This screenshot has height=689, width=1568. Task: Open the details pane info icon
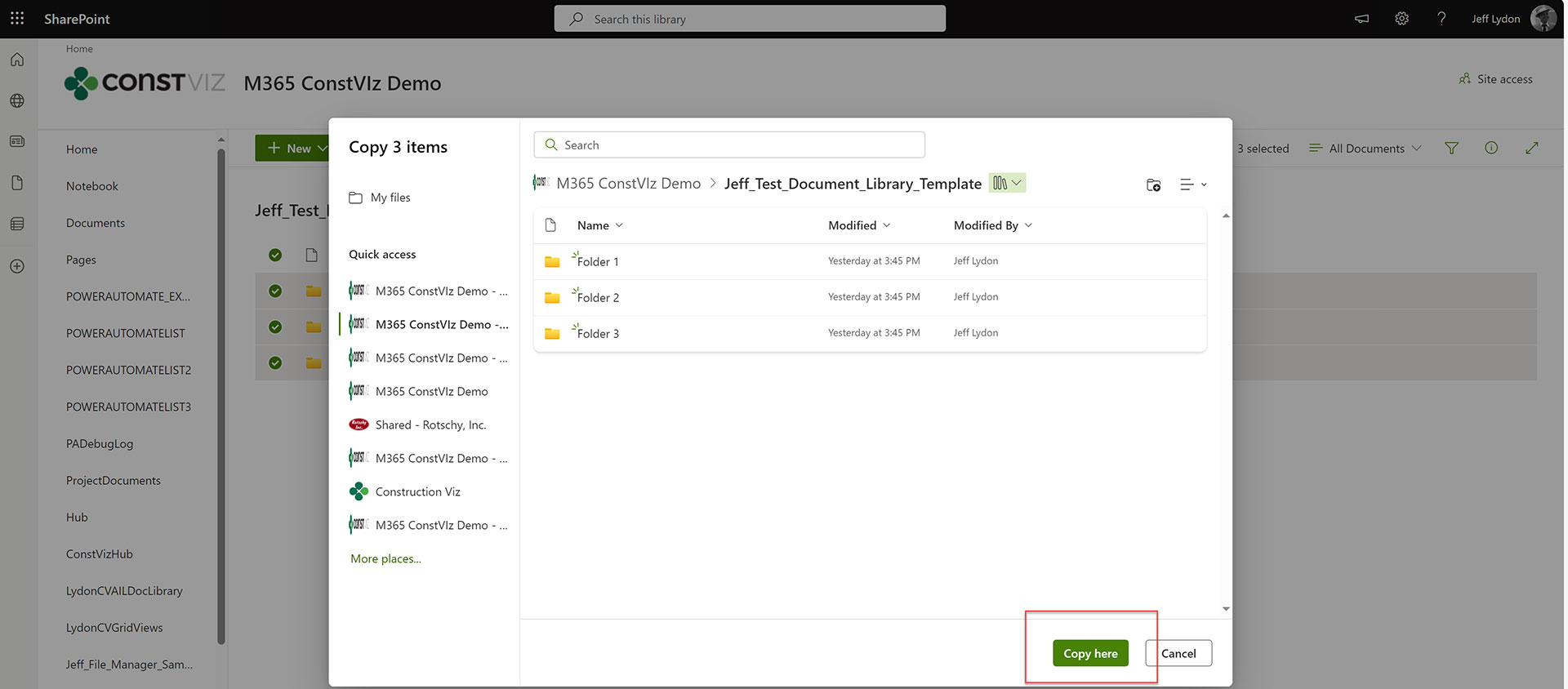coord(1491,148)
